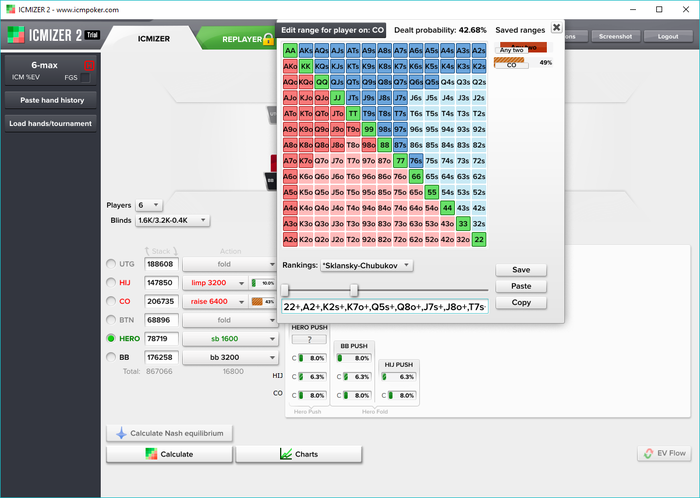This screenshot has height=498, width=700.
Task: Toggle AA cell in range grid
Action: (290, 50)
